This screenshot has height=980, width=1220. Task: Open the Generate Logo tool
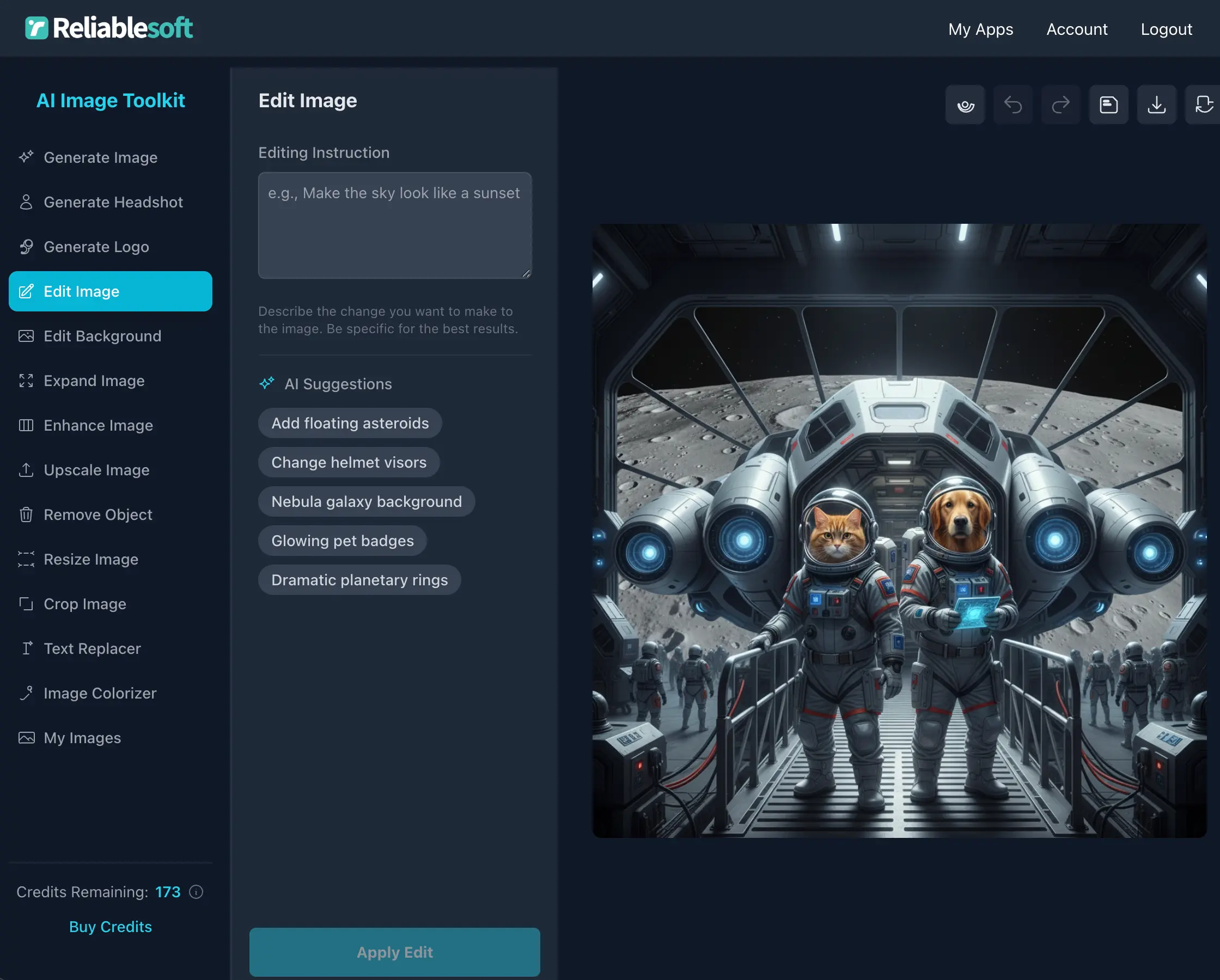point(96,247)
